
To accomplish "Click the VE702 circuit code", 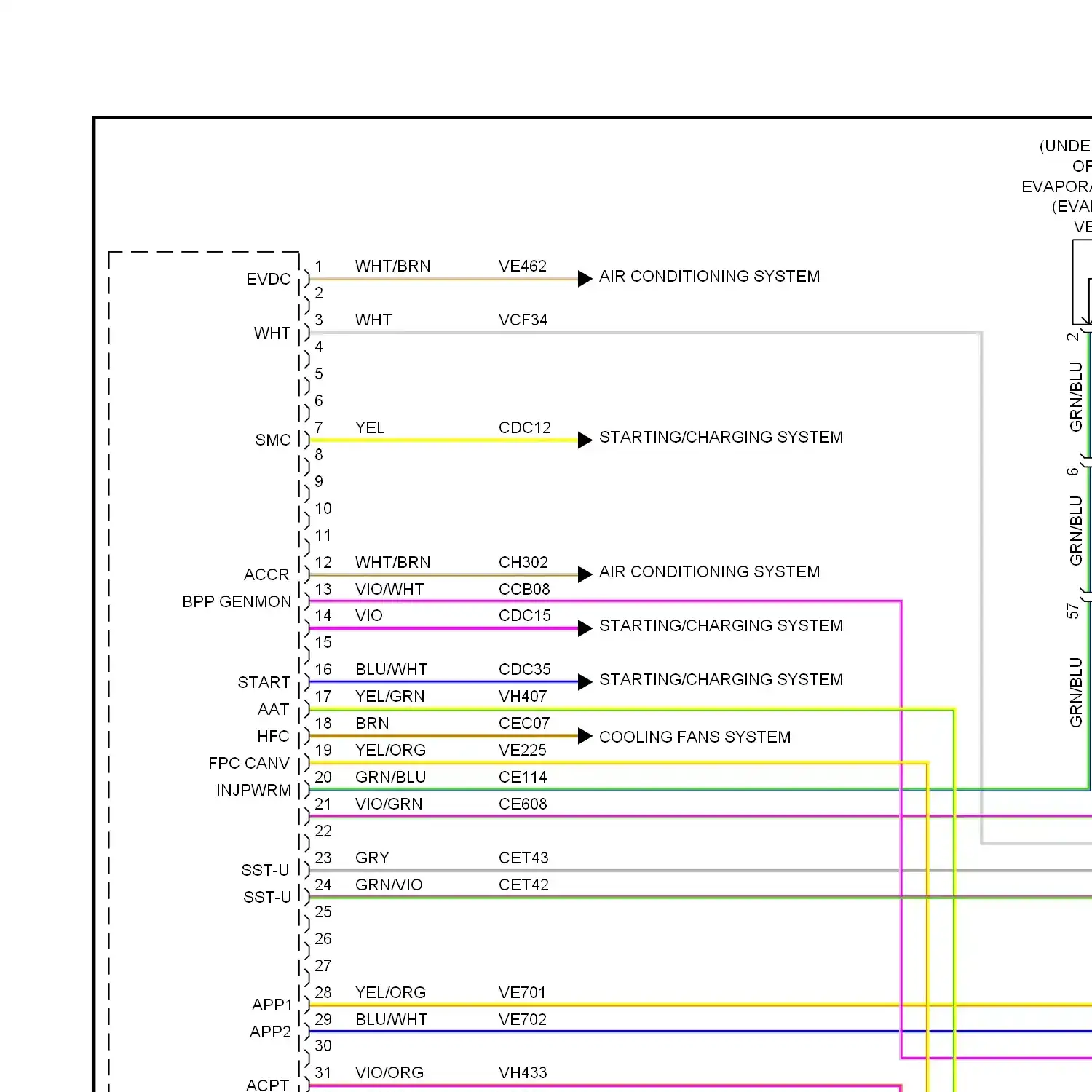I will (x=523, y=1020).
